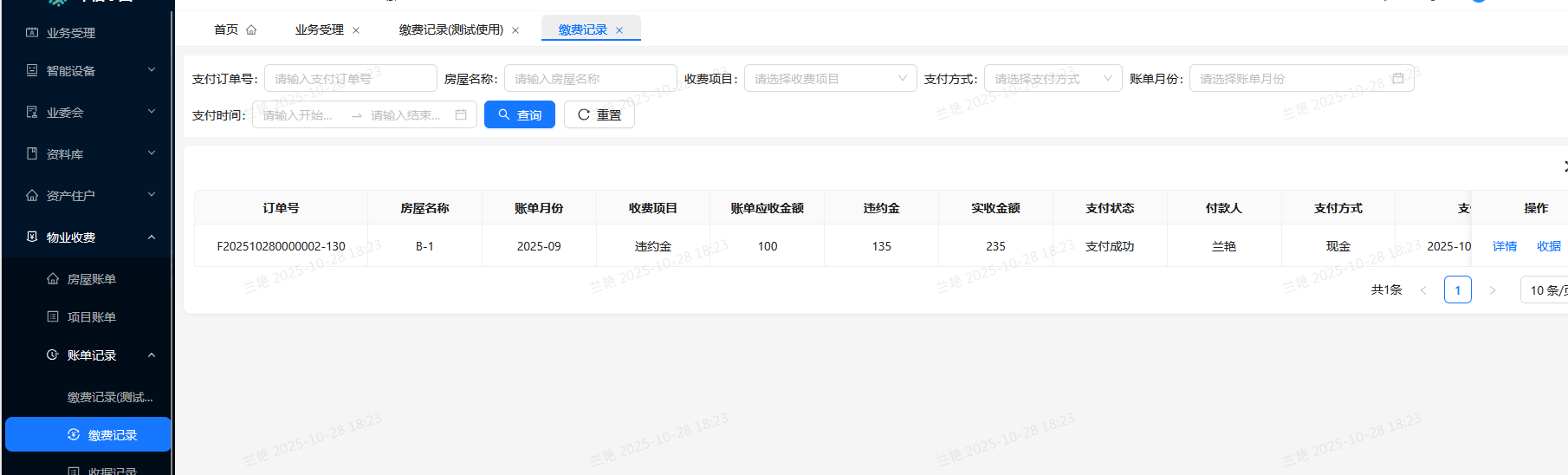The height and width of the screenshot is (475, 1568).
Task: Close the active 缴费记录 tab
Action: [619, 30]
